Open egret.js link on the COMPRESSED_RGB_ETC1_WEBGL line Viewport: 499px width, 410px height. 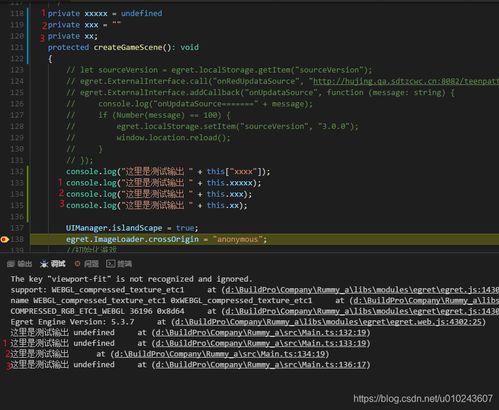click(x=362, y=311)
